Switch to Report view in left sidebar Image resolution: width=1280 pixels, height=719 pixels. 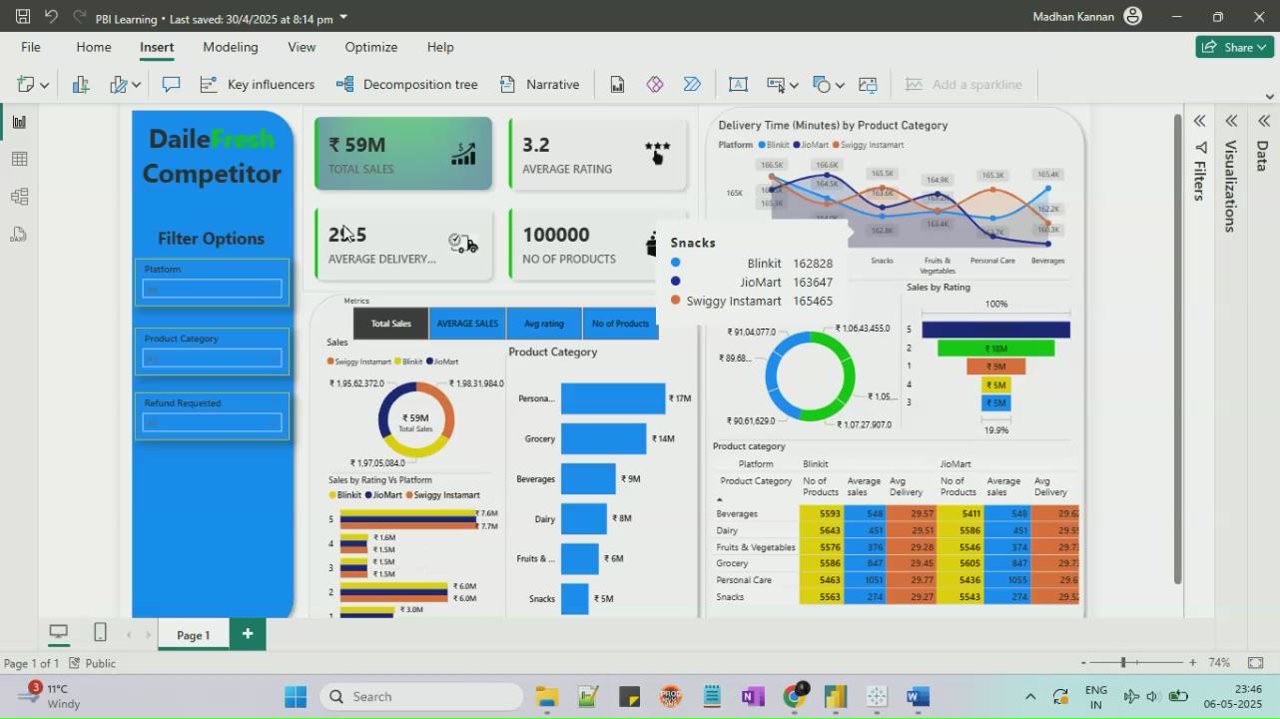[18, 122]
